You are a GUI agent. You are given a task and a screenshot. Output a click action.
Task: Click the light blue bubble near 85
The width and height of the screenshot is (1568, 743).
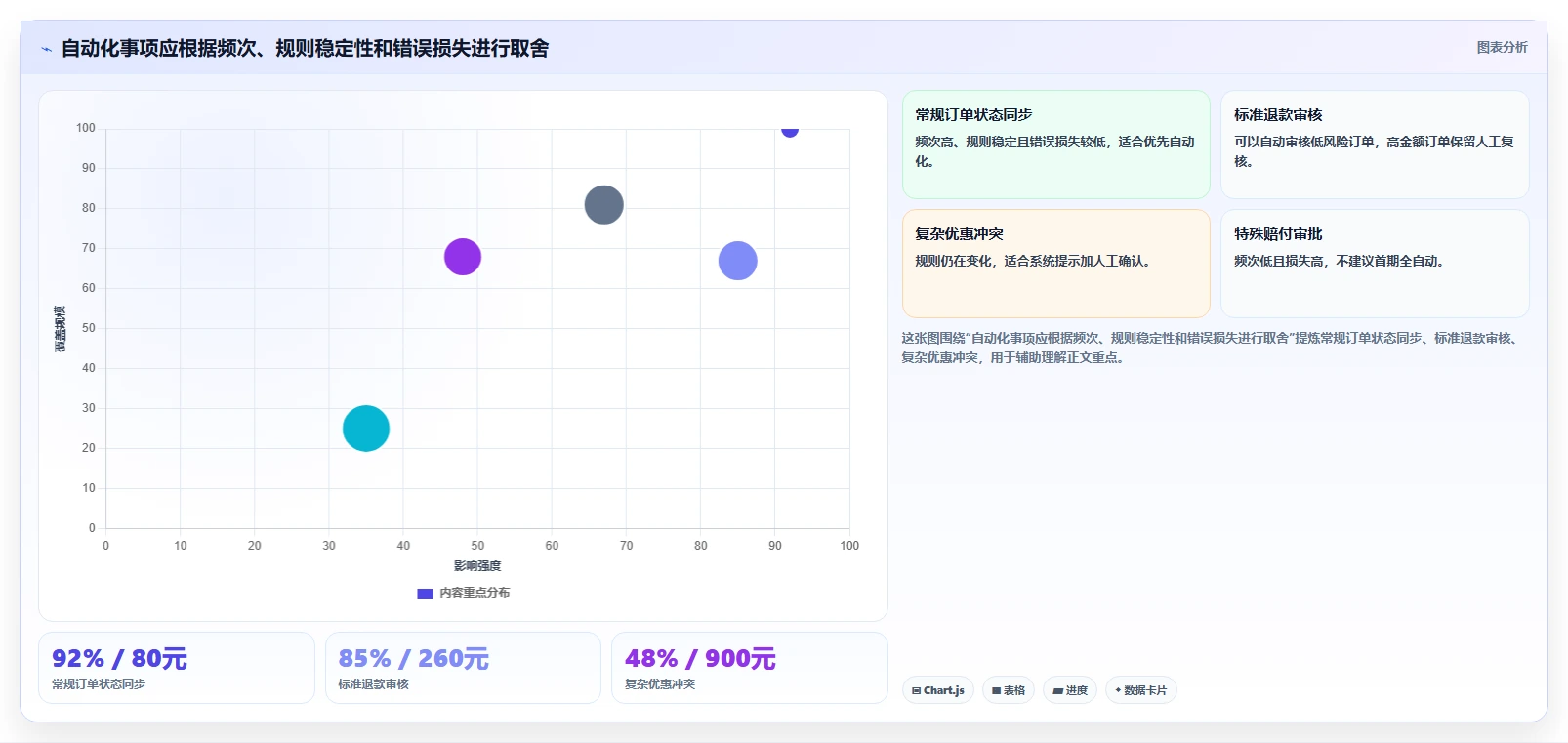[x=738, y=261]
